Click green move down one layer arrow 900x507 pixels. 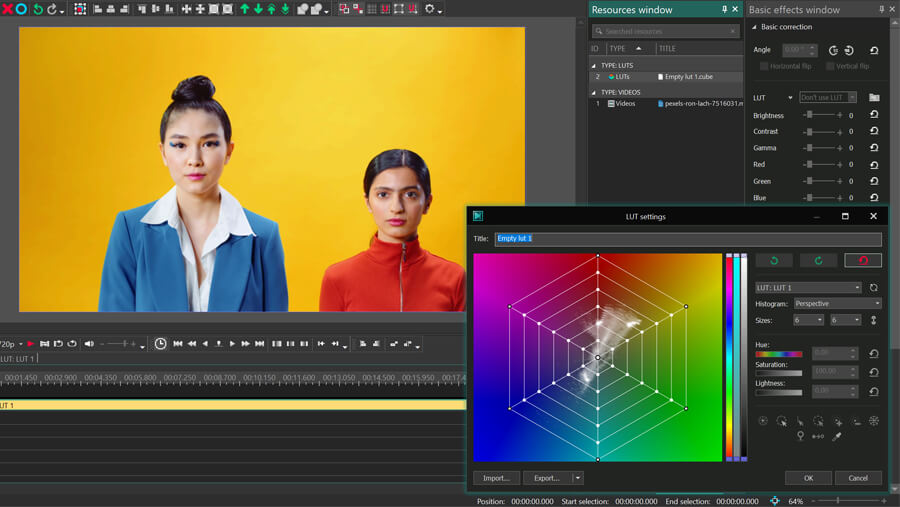258,9
